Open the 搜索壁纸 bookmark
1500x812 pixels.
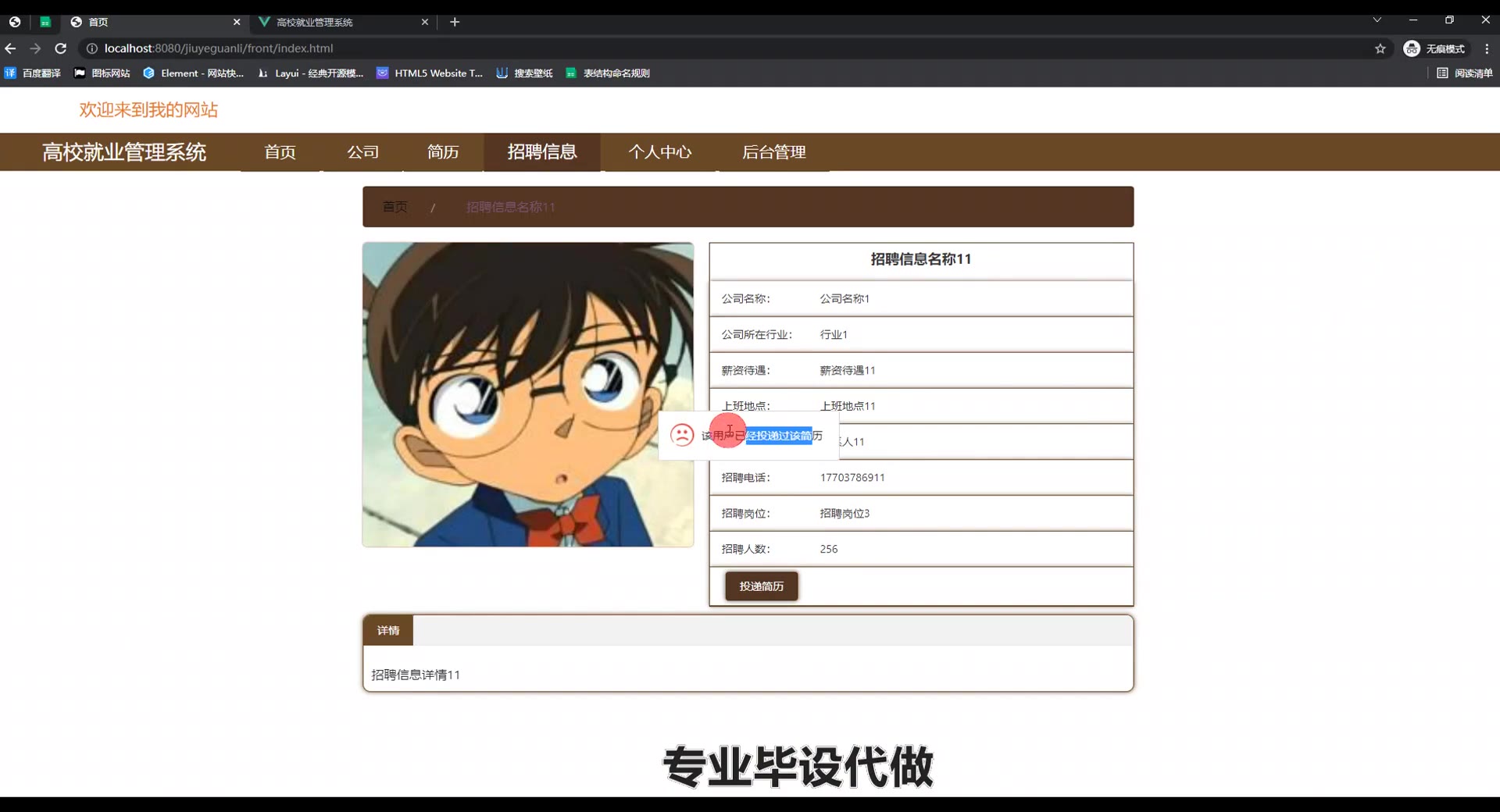tap(524, 73)
